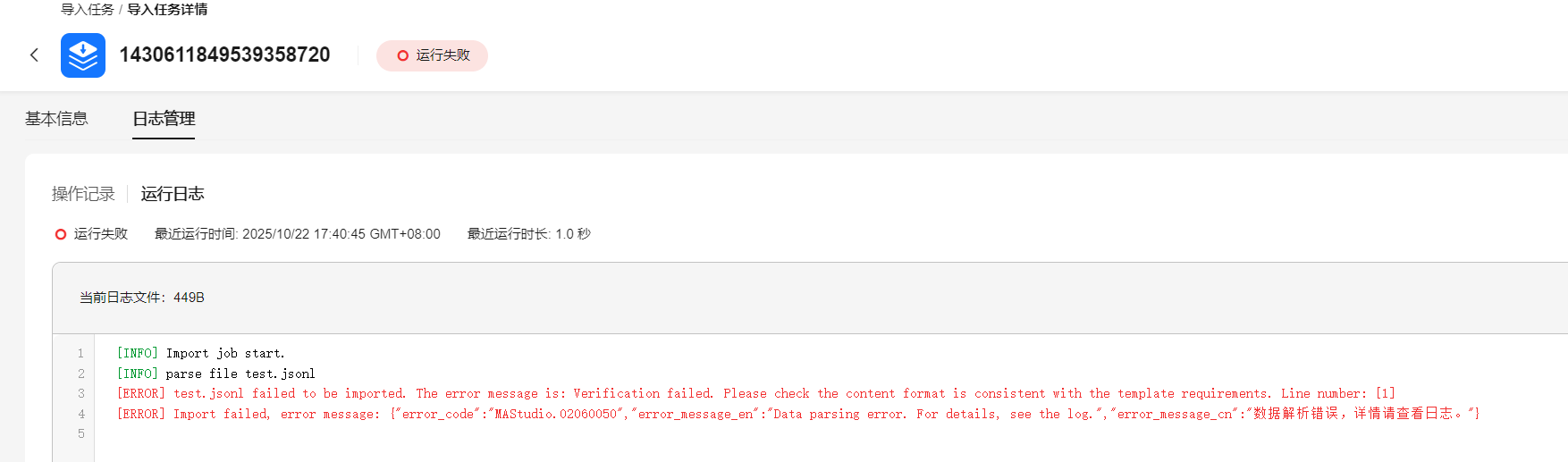
Task: Click the 'Import job start' log line
Action: [x=201, y=354]
